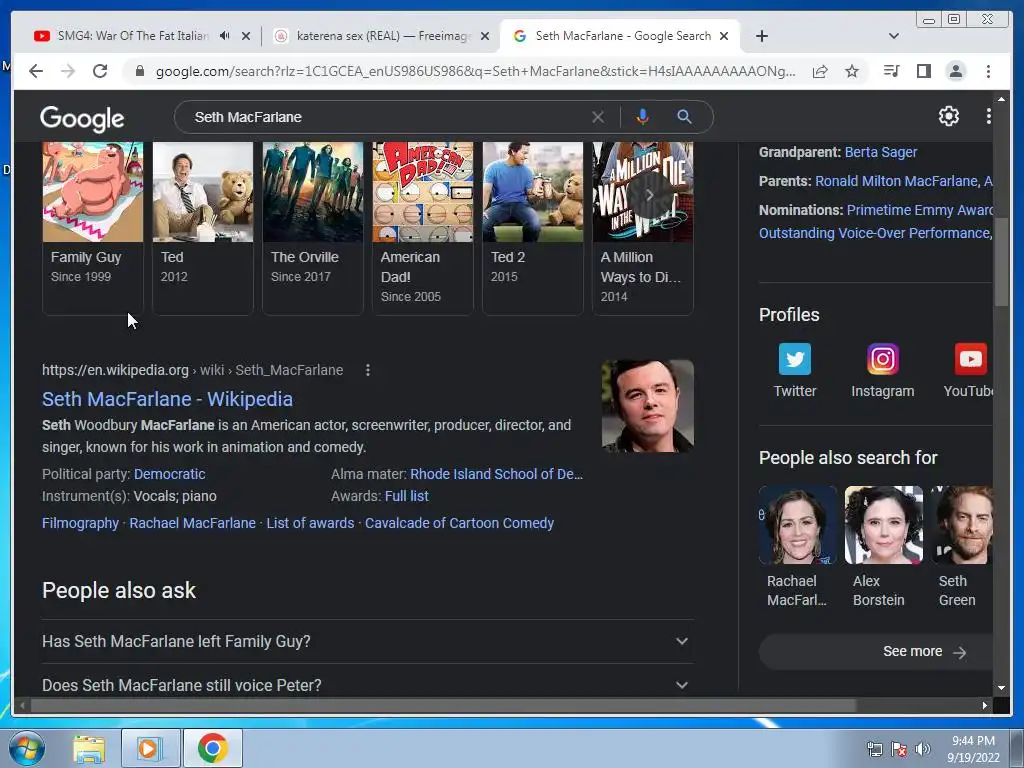Start voice search with microphone icon
1024x768 pixels.
point(643,117)
